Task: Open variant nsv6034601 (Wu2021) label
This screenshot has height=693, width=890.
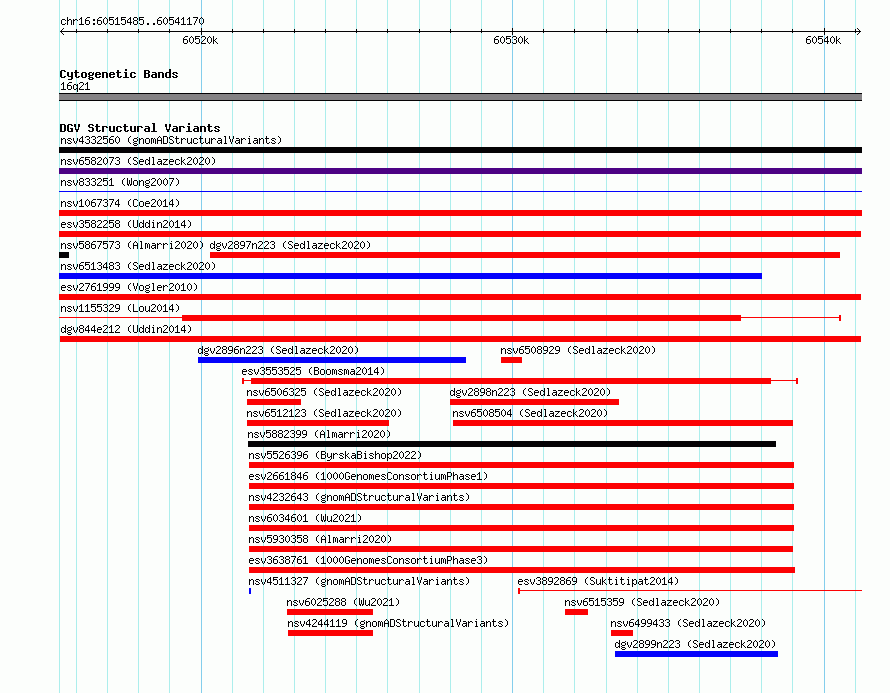Action: [x=305, y=518]
